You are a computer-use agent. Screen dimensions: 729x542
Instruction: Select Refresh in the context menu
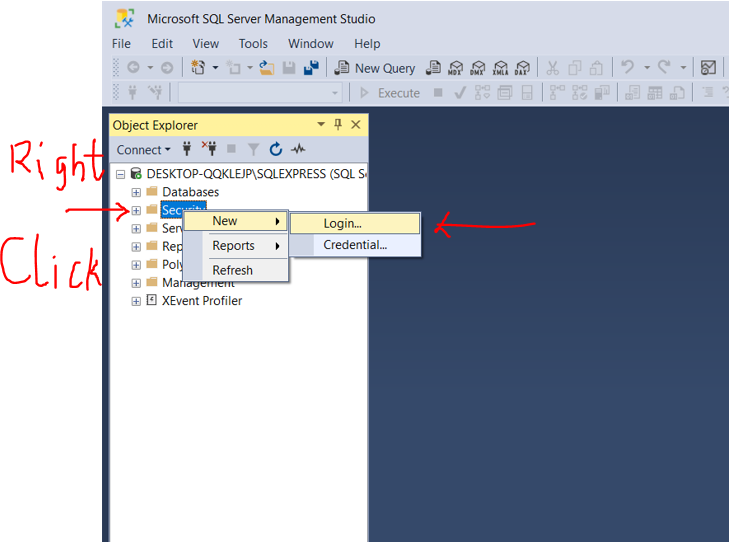click(x=236, y=270)
